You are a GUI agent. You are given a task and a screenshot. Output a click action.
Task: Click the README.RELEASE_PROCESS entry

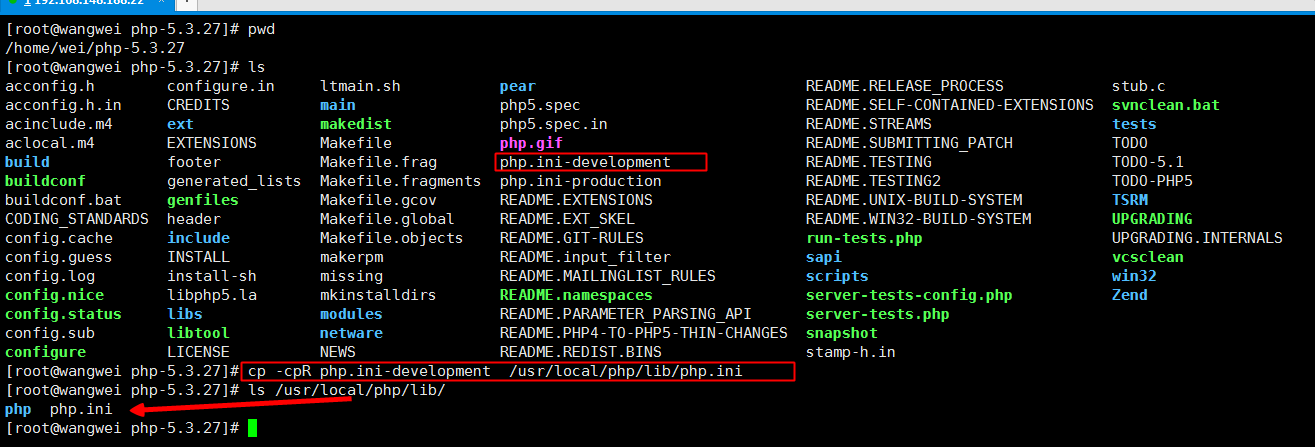[905, 86]
